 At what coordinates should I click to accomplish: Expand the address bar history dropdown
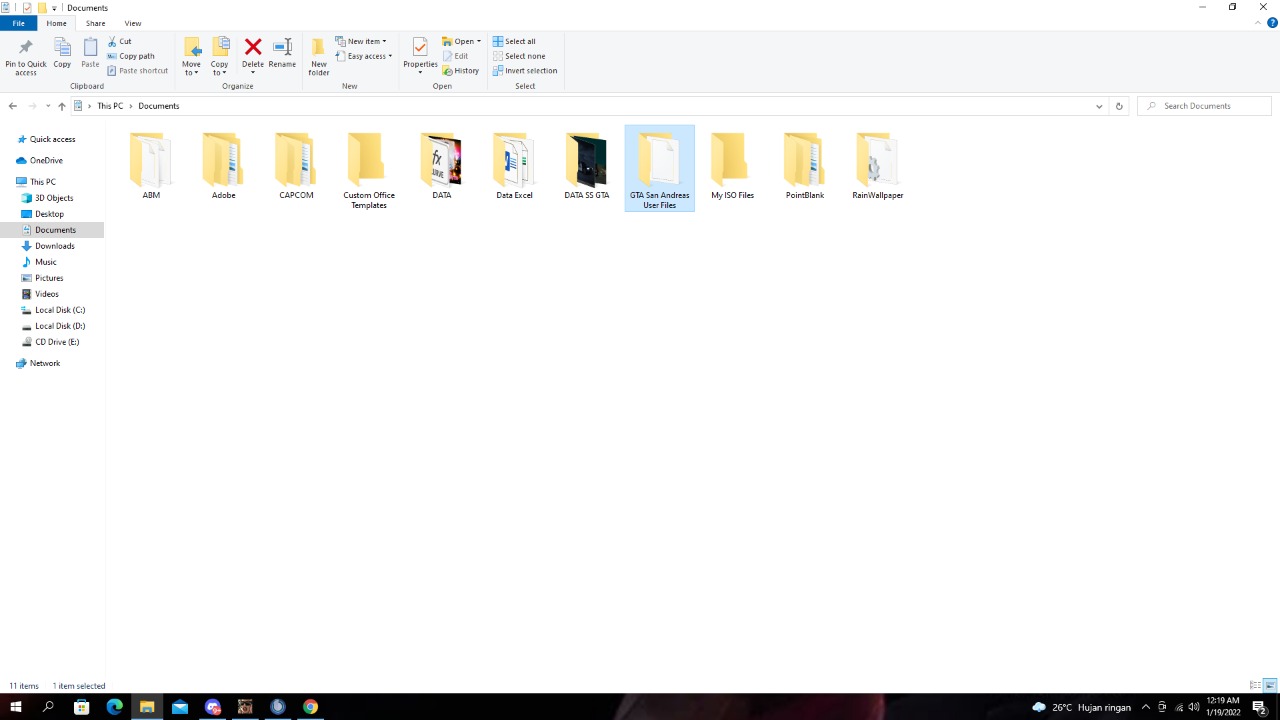[x=1099, y=106]
